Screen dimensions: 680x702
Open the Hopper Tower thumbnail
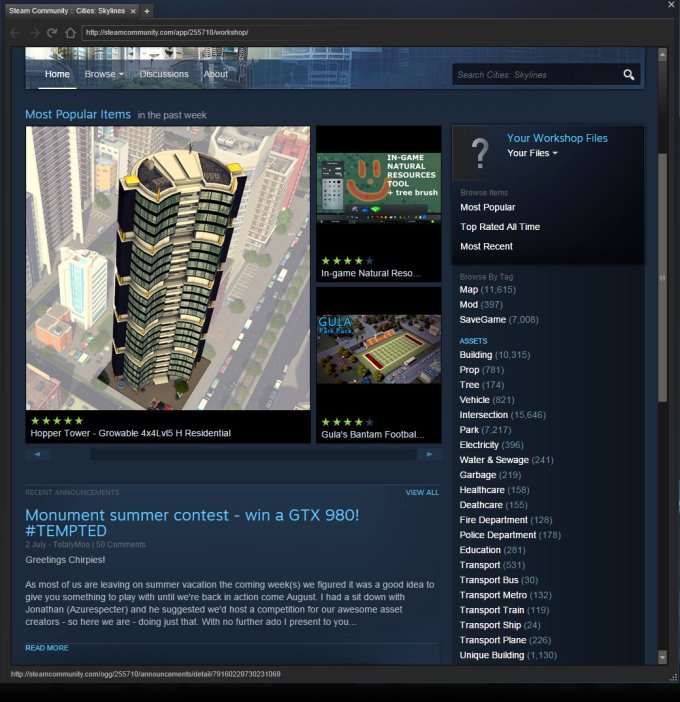[168, 268]
